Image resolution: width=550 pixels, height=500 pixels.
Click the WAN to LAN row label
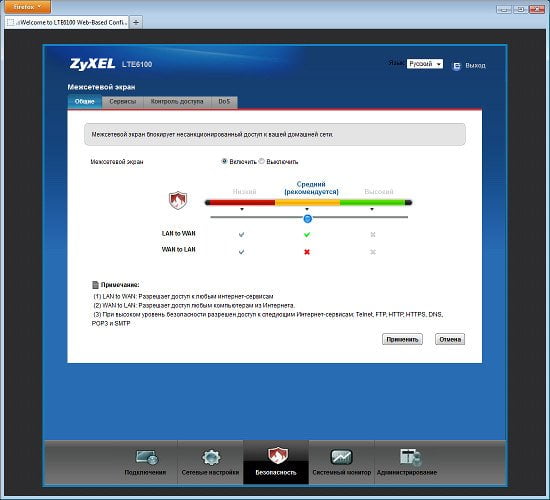tap(179, 249)
